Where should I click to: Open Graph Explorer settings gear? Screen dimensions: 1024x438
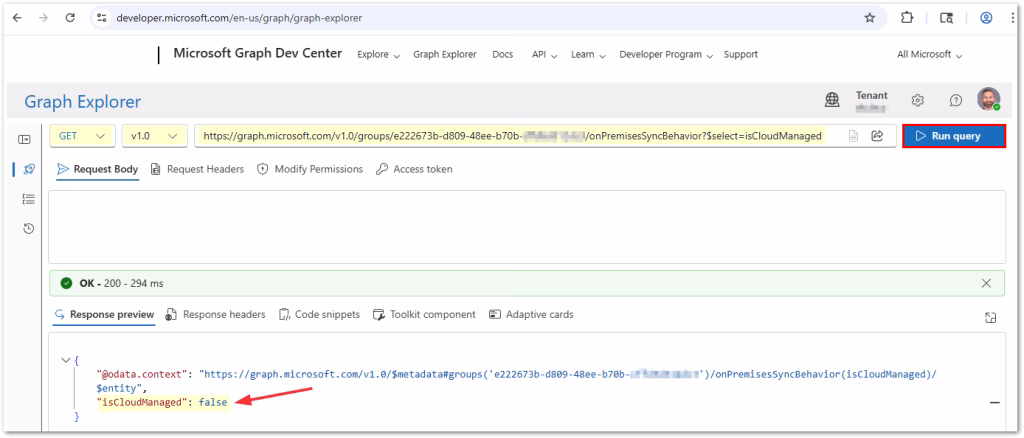[917, 100]
